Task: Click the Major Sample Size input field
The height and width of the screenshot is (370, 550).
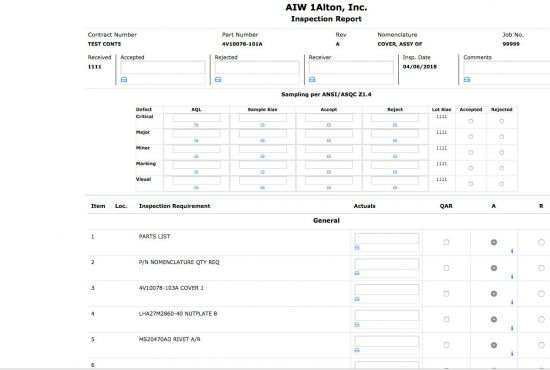Action: click(263, 133)
